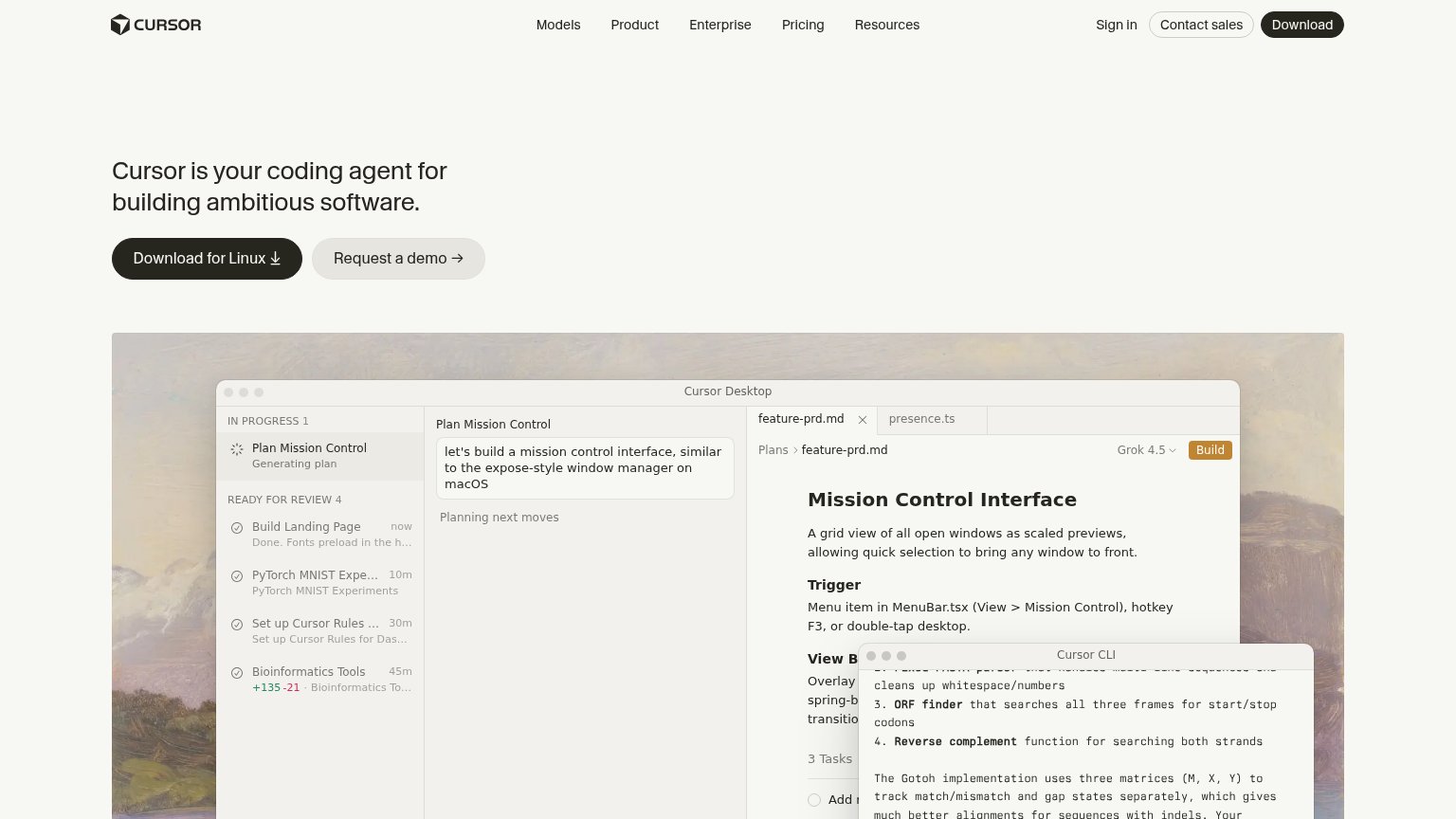Click the READY FOR REVIEW 4 header

pyautogui.click(x=284, y=500)
